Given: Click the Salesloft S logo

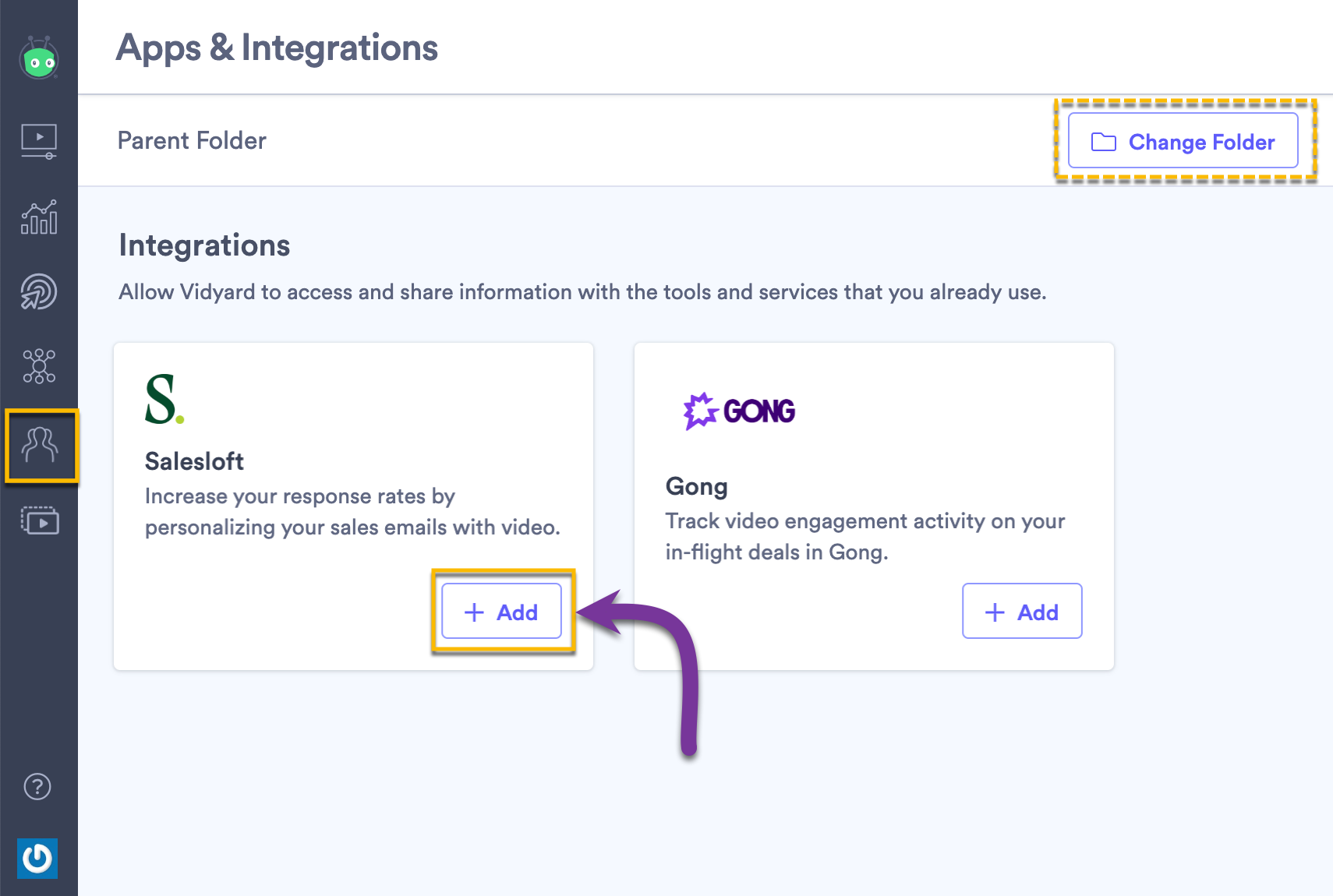Looking at the screenshot, I should pyautogui.click(x=164, y=399).
